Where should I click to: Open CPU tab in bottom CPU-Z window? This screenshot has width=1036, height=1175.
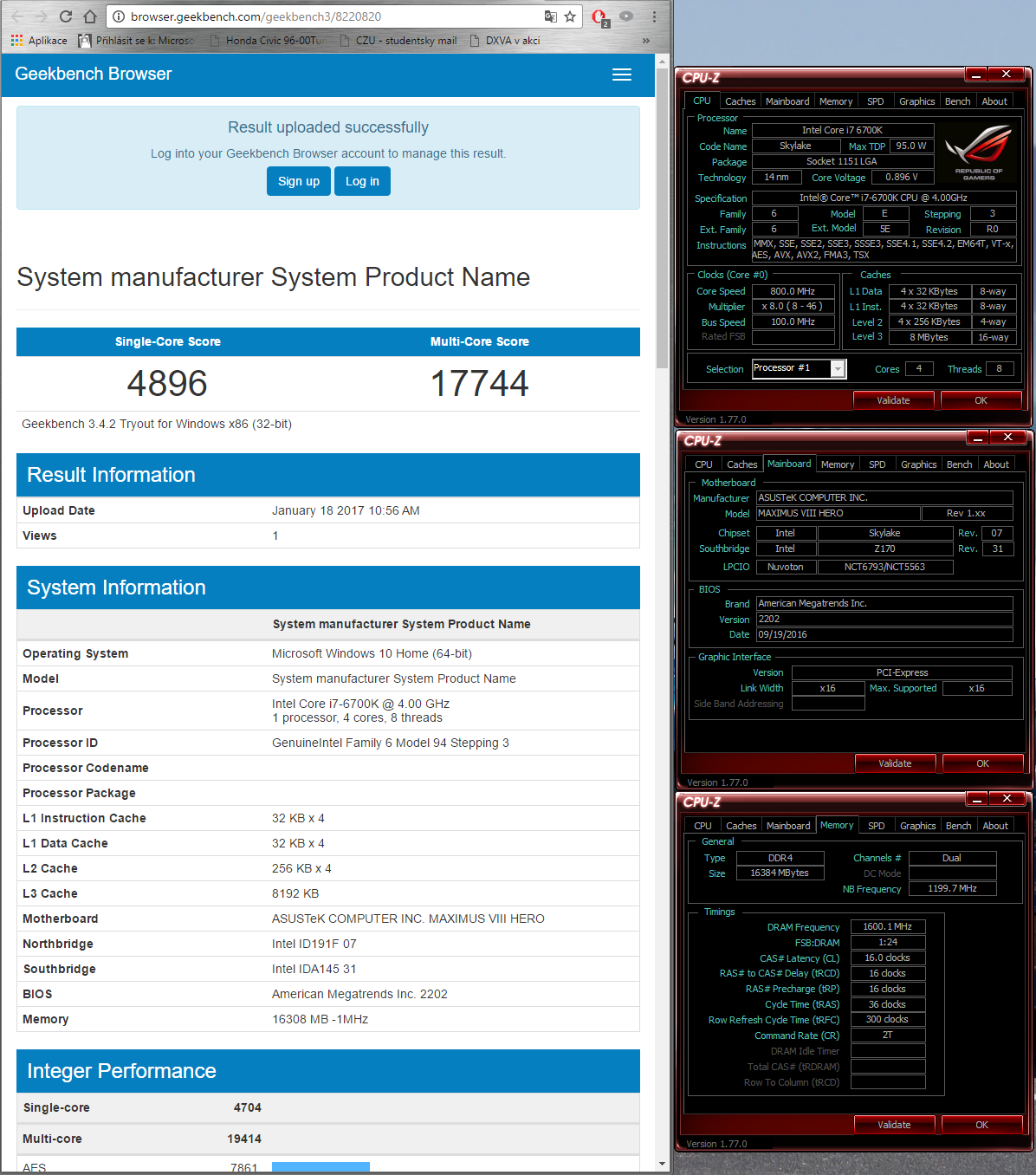703,826
